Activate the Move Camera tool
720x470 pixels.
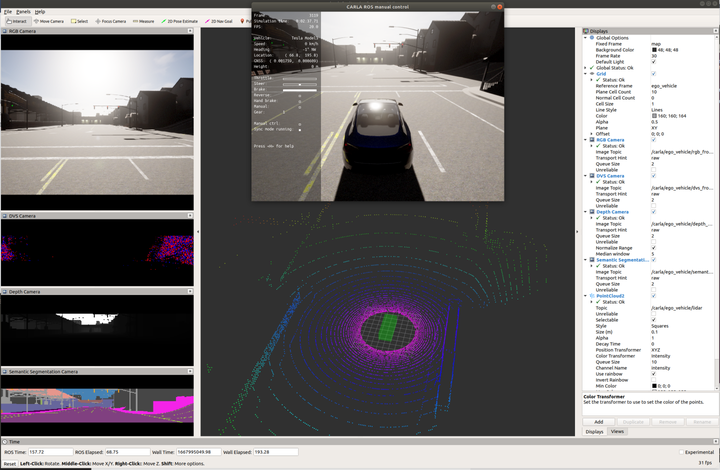tap(48, 20)
